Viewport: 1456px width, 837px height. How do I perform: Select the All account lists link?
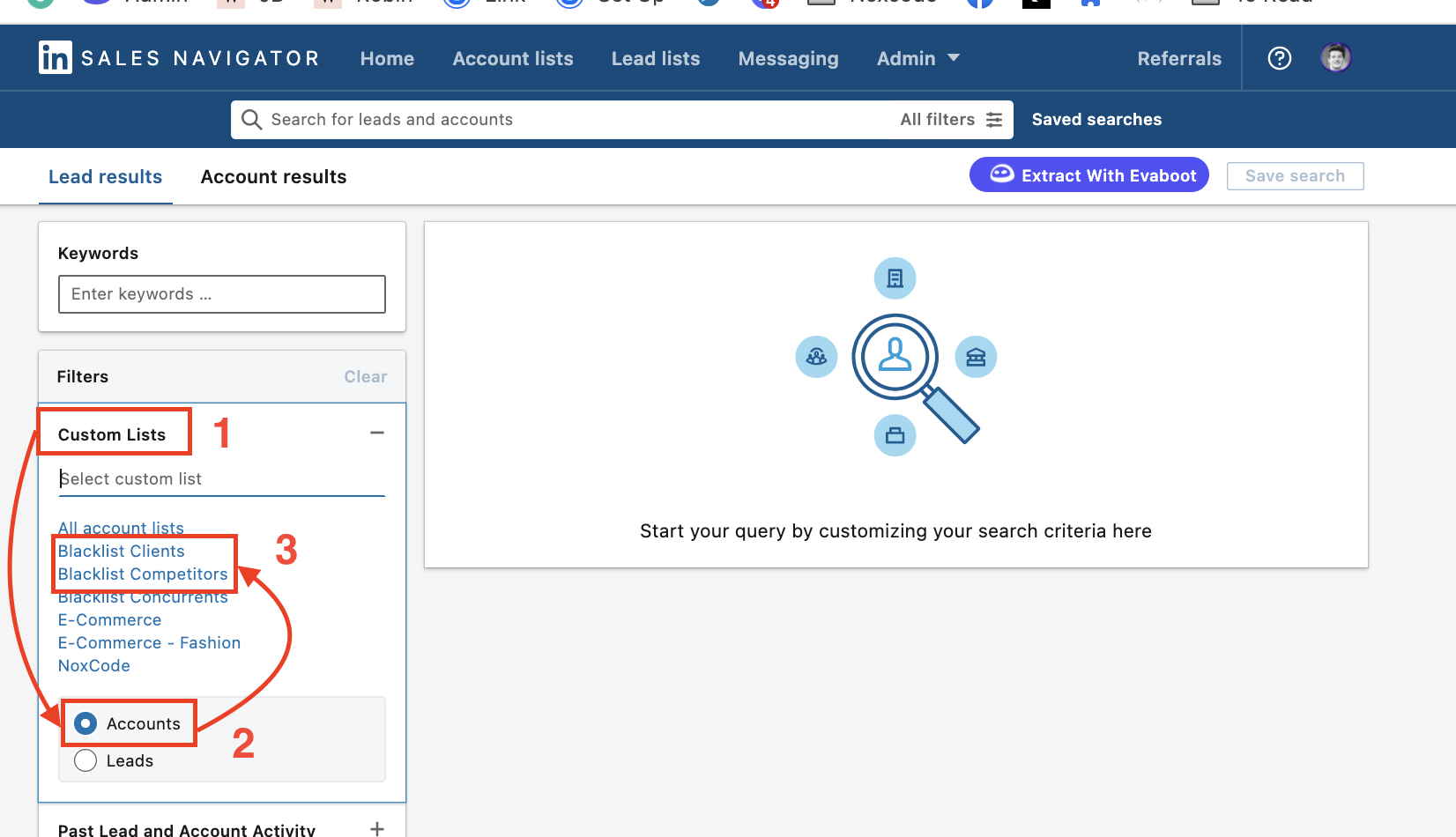(121, 528)
